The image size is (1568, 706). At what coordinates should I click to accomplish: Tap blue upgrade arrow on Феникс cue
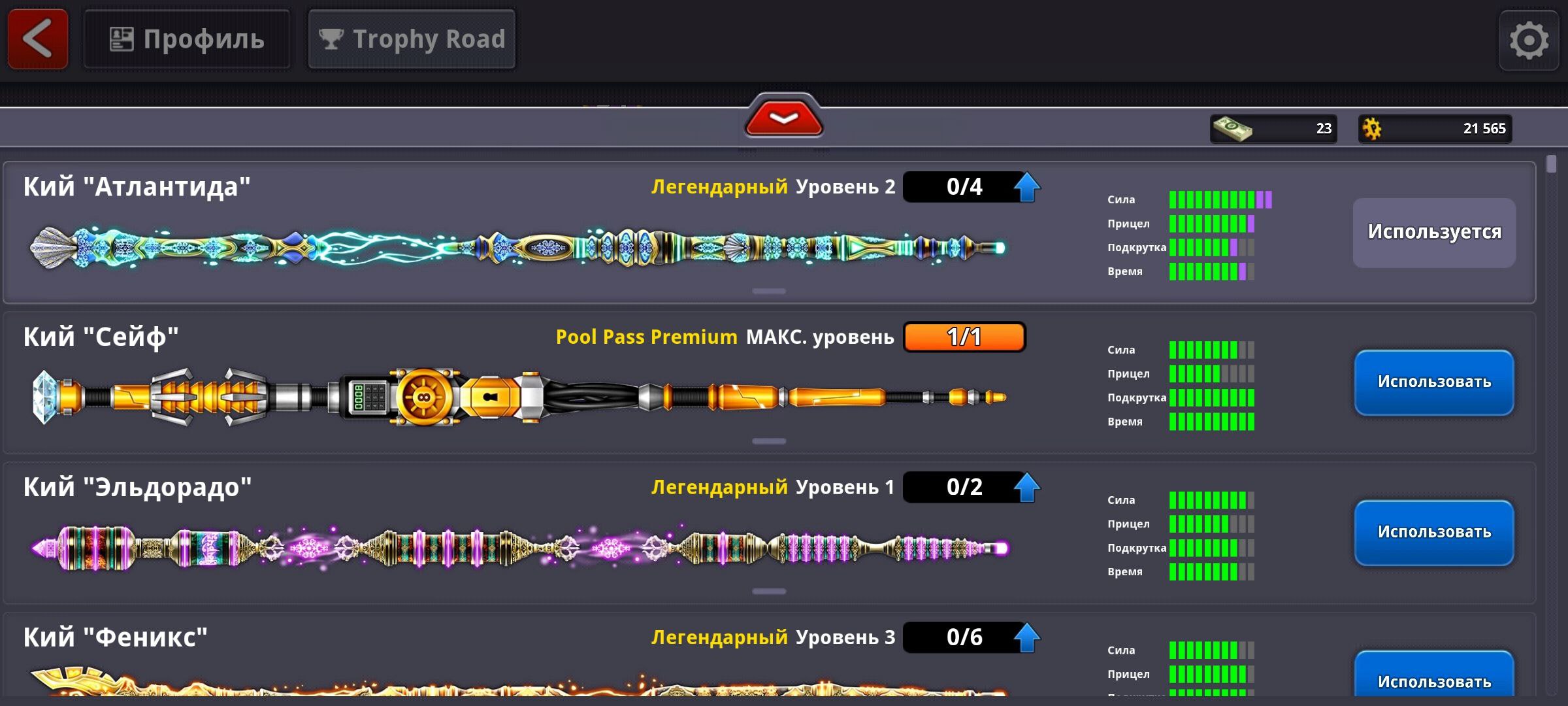[1027, 638]
